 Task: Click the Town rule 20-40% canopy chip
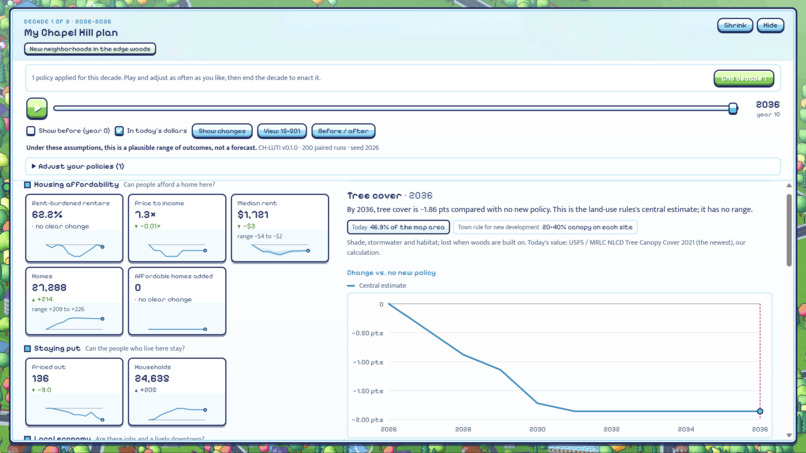[545, 227]
